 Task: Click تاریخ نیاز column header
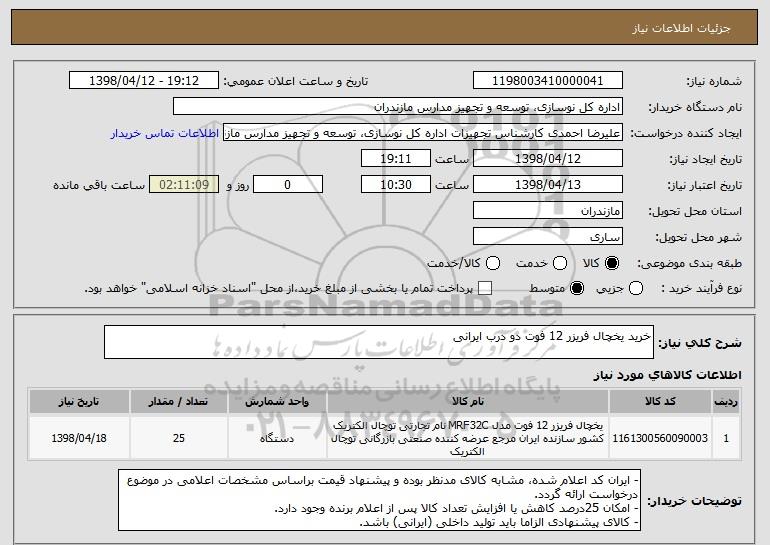(x=79, y=402)
